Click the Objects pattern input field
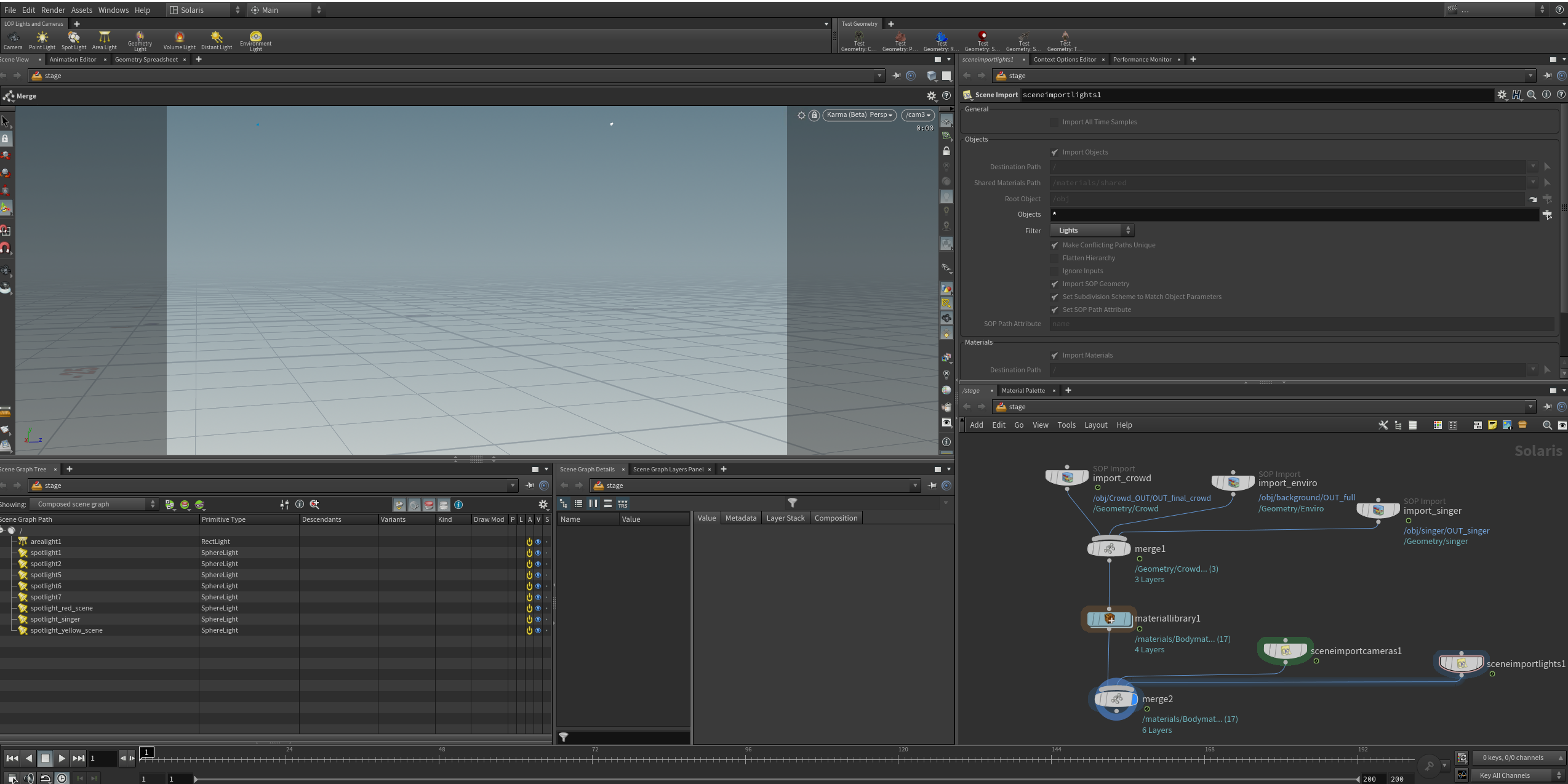1568x784 pixels. pos(1292,214)
